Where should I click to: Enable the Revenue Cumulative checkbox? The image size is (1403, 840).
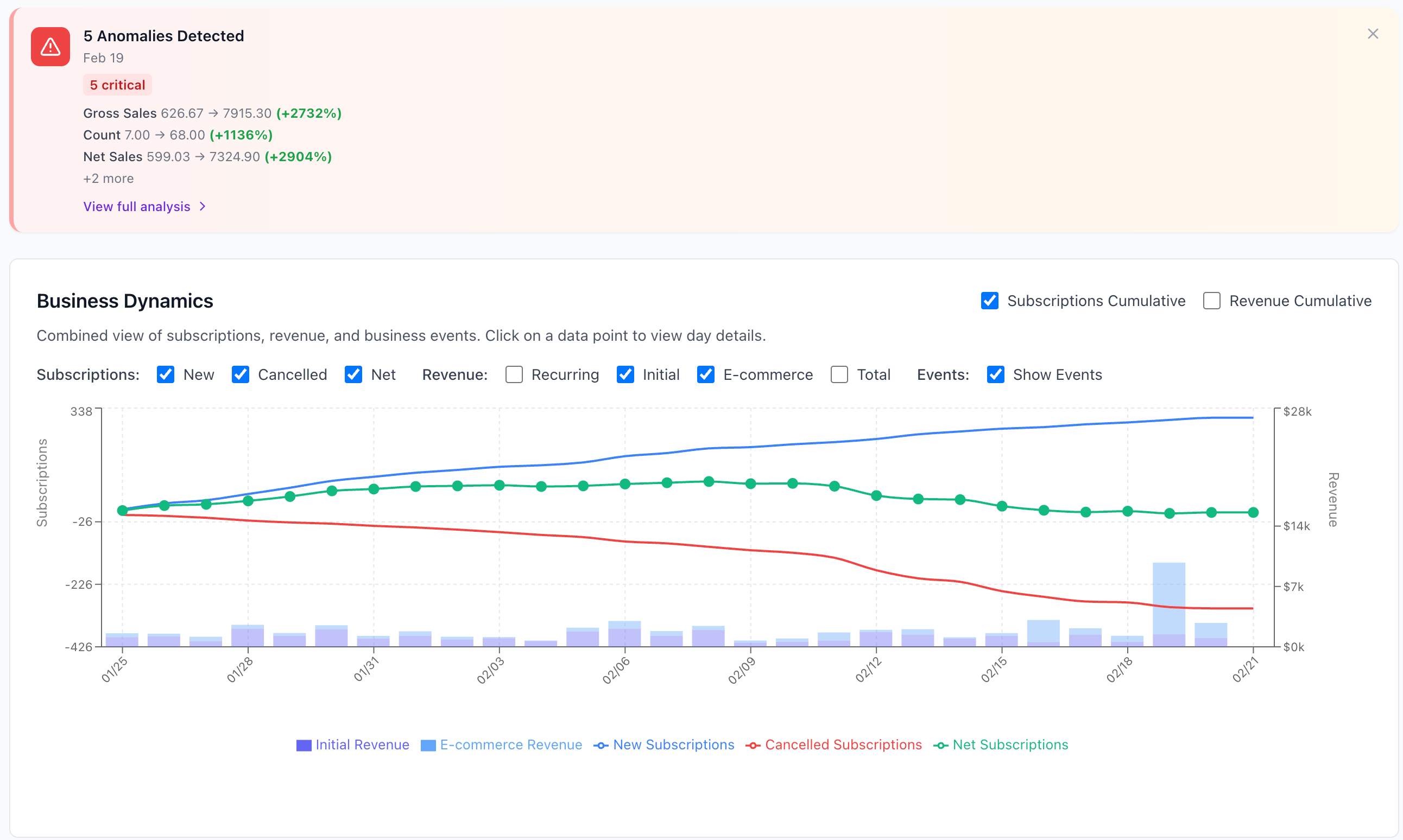pos(1212,301)
